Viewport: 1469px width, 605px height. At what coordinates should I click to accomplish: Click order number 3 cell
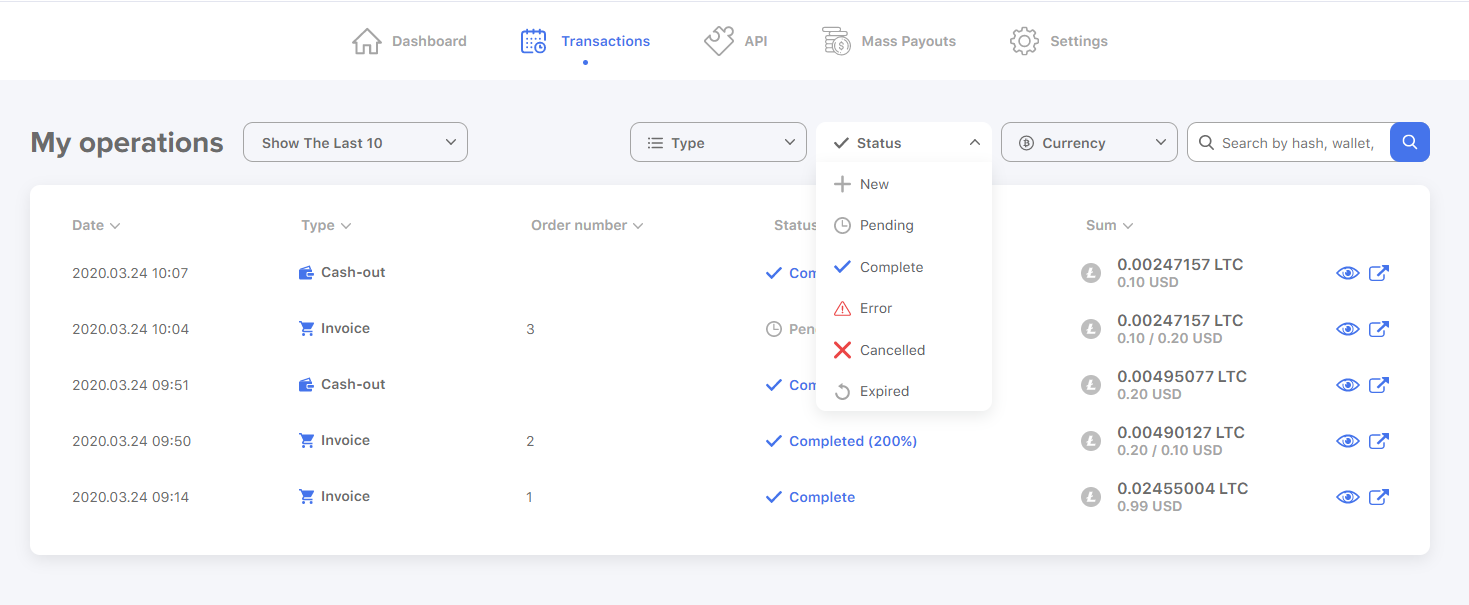(x=530, y=329)
